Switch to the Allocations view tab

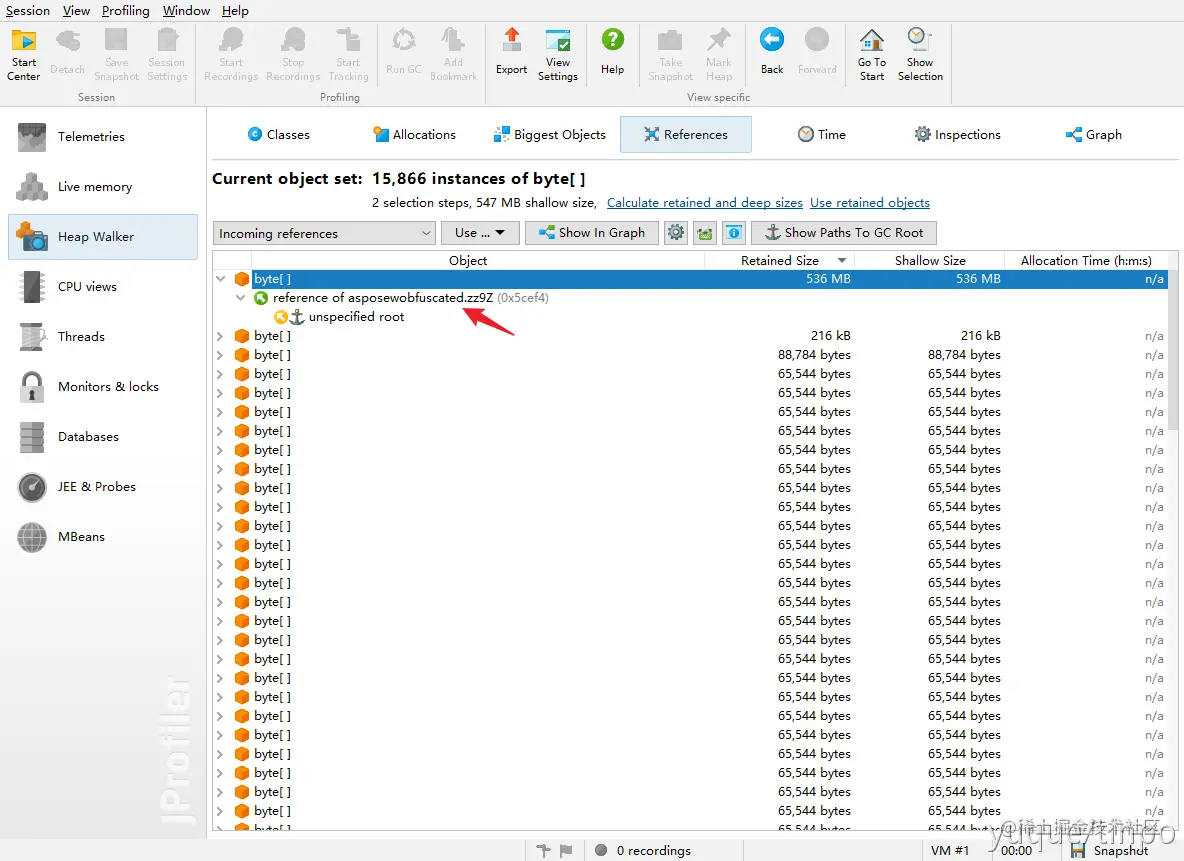(x=415, y=134)
